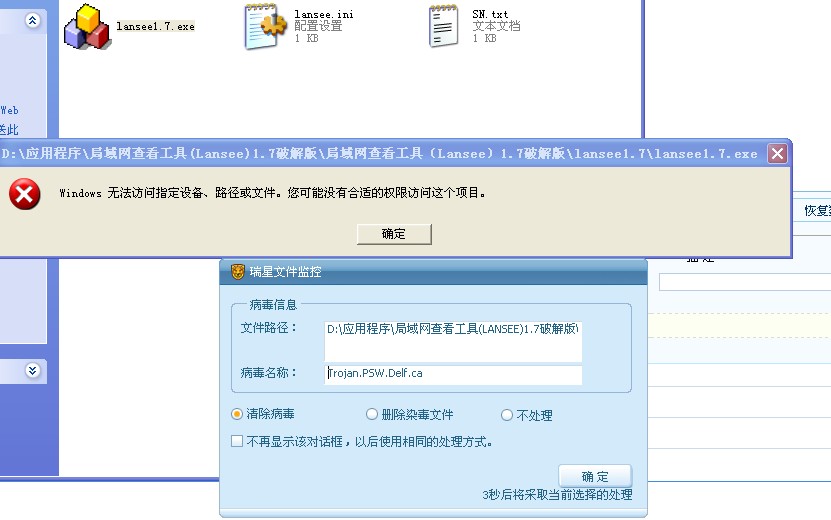Collapse the upper sidebar panel chevron

tap(32, 21)
